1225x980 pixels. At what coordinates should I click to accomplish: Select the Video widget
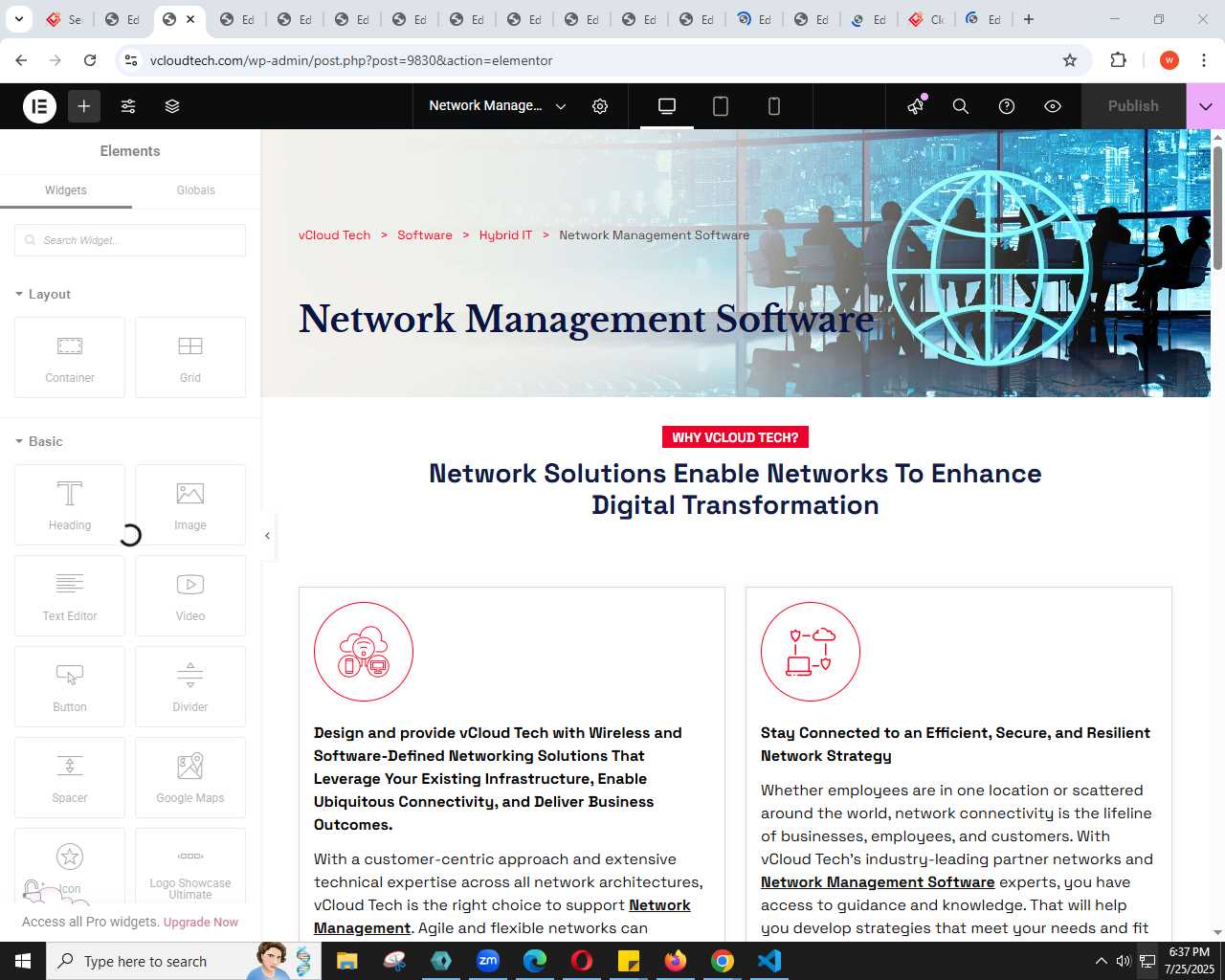(x=190, y=595)
